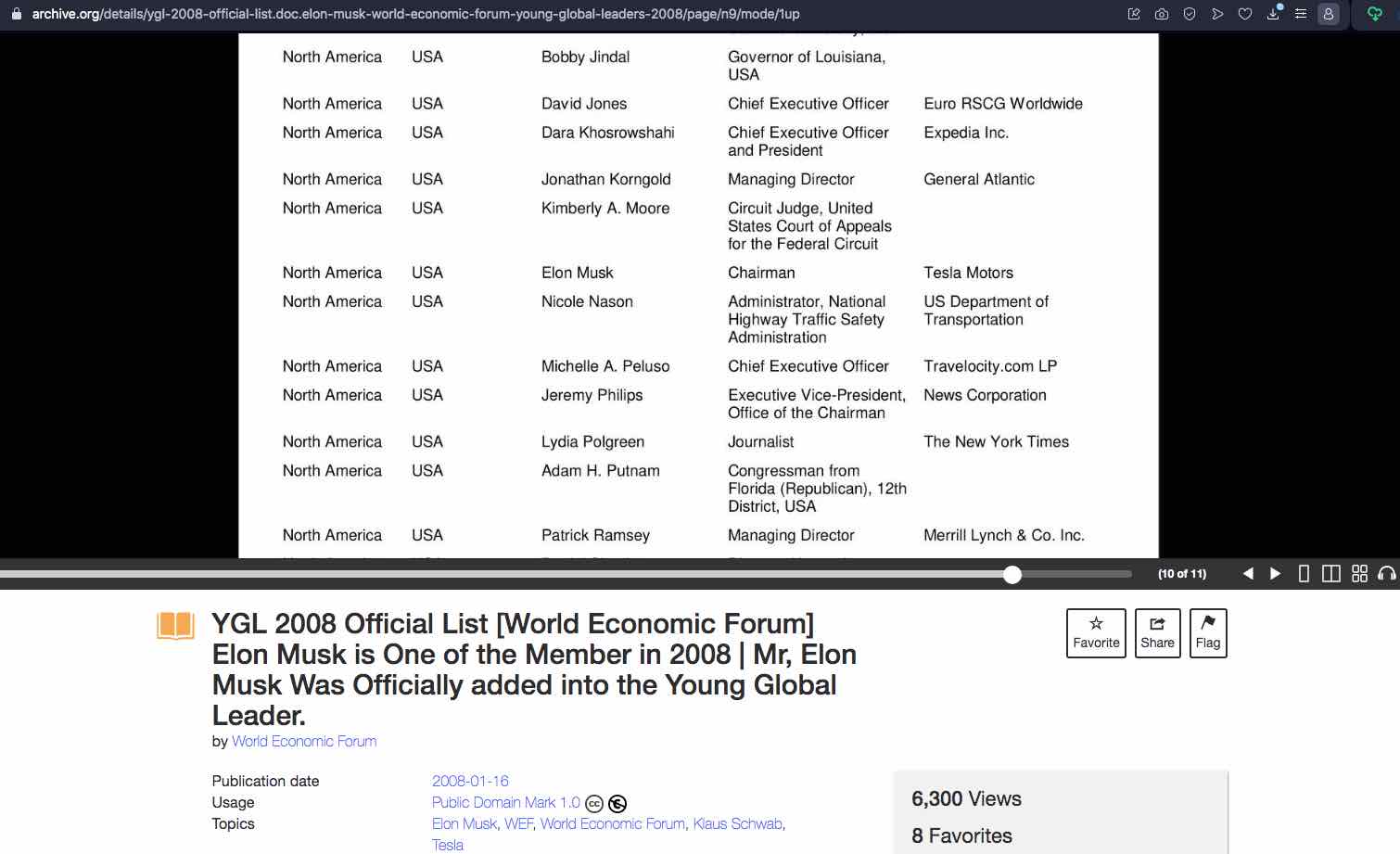Click 'Lydia Polgreen' in document
The image size is (1400, 854).
[593, 441]
